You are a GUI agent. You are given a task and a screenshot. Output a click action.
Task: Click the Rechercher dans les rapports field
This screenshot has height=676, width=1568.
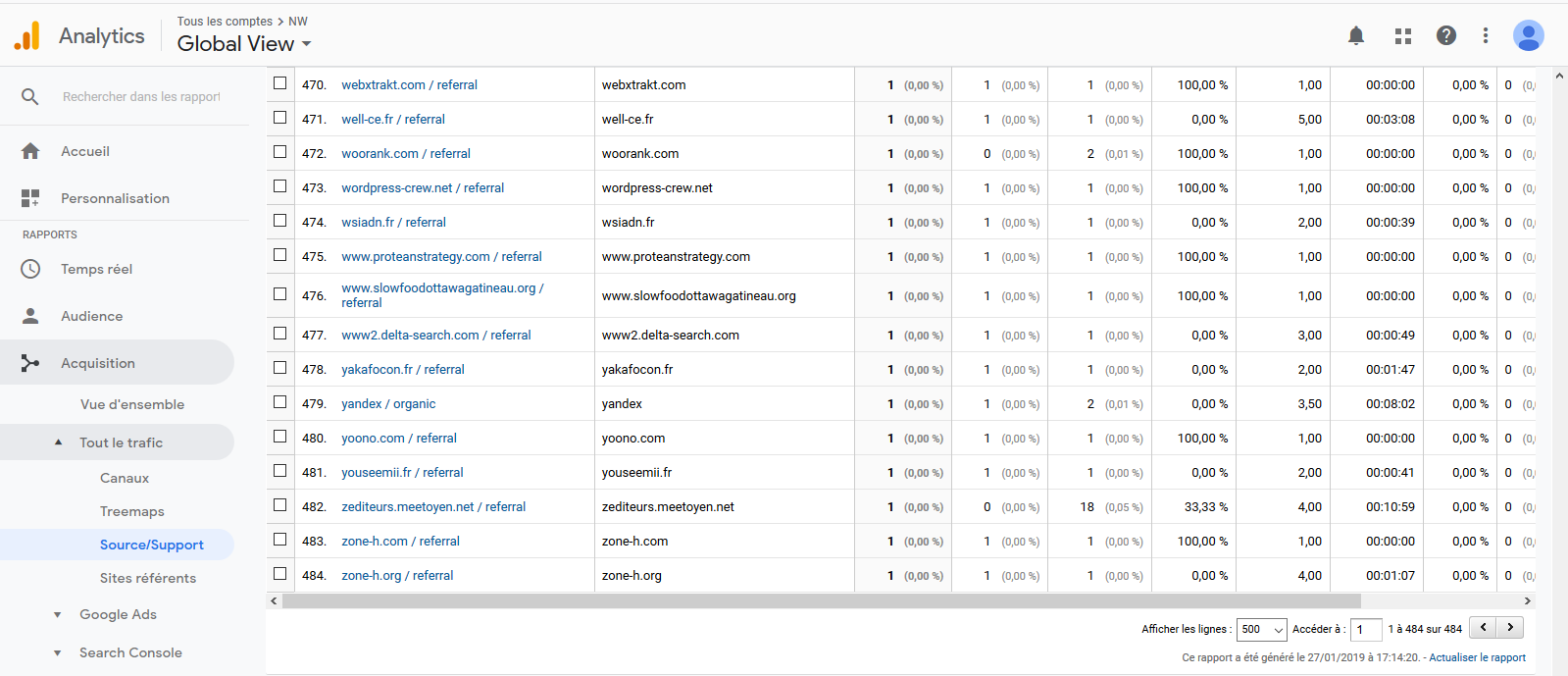[141, 96]
